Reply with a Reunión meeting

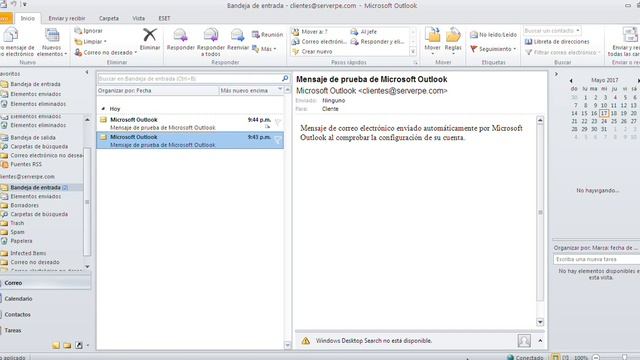tap(267, 35)
